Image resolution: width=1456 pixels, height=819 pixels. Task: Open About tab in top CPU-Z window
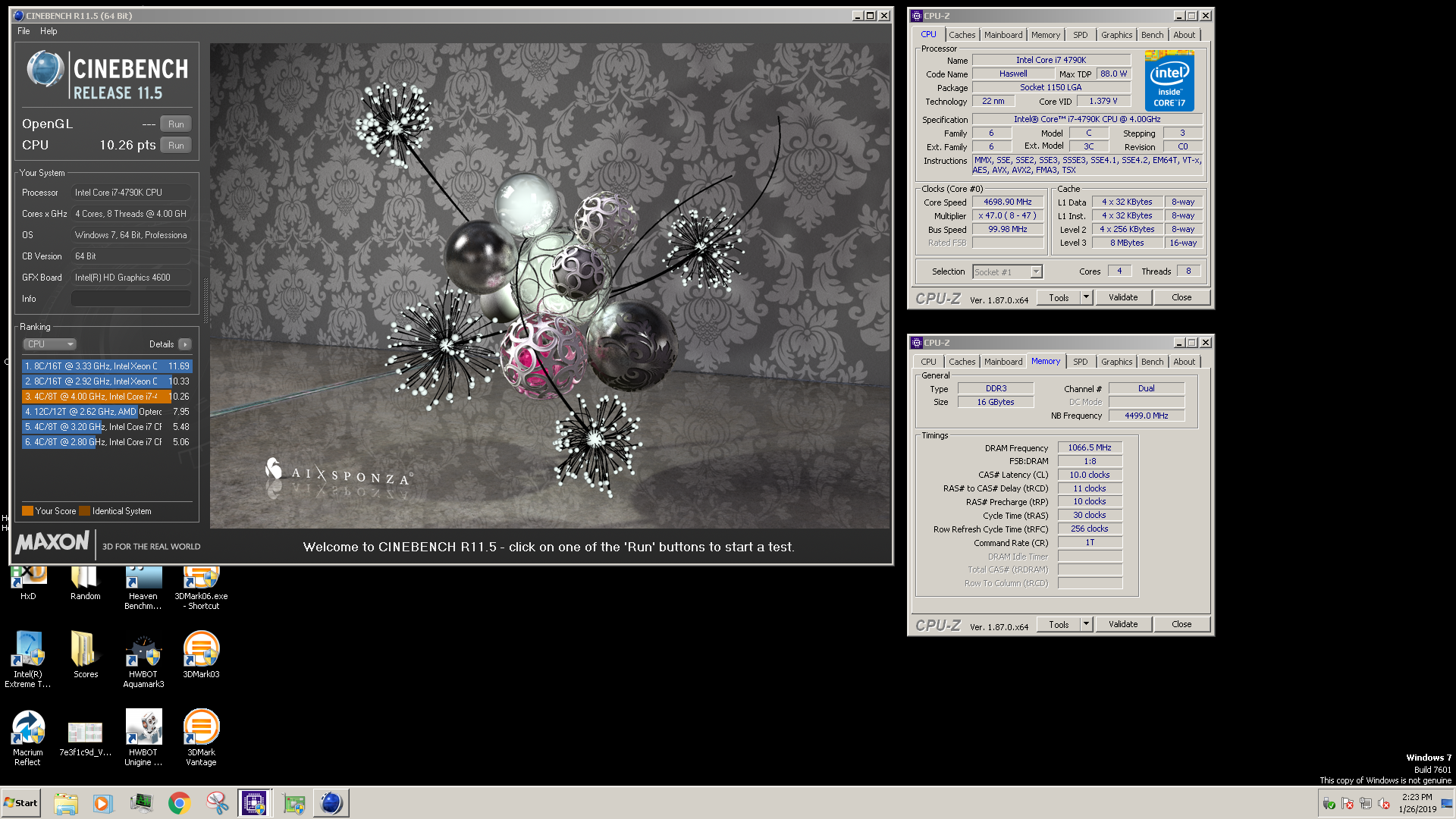(1184, 35)
